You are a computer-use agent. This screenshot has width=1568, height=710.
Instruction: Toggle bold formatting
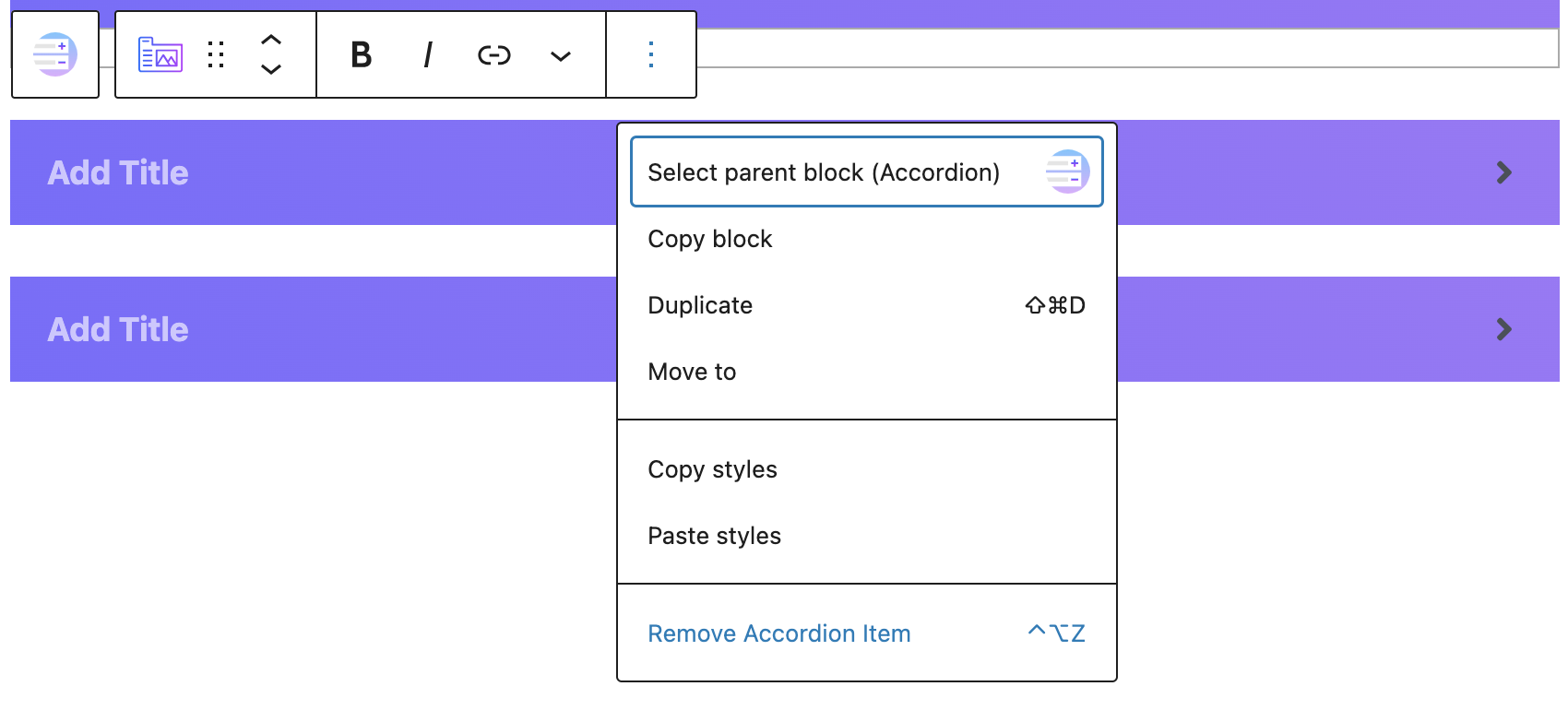[362, 54]
